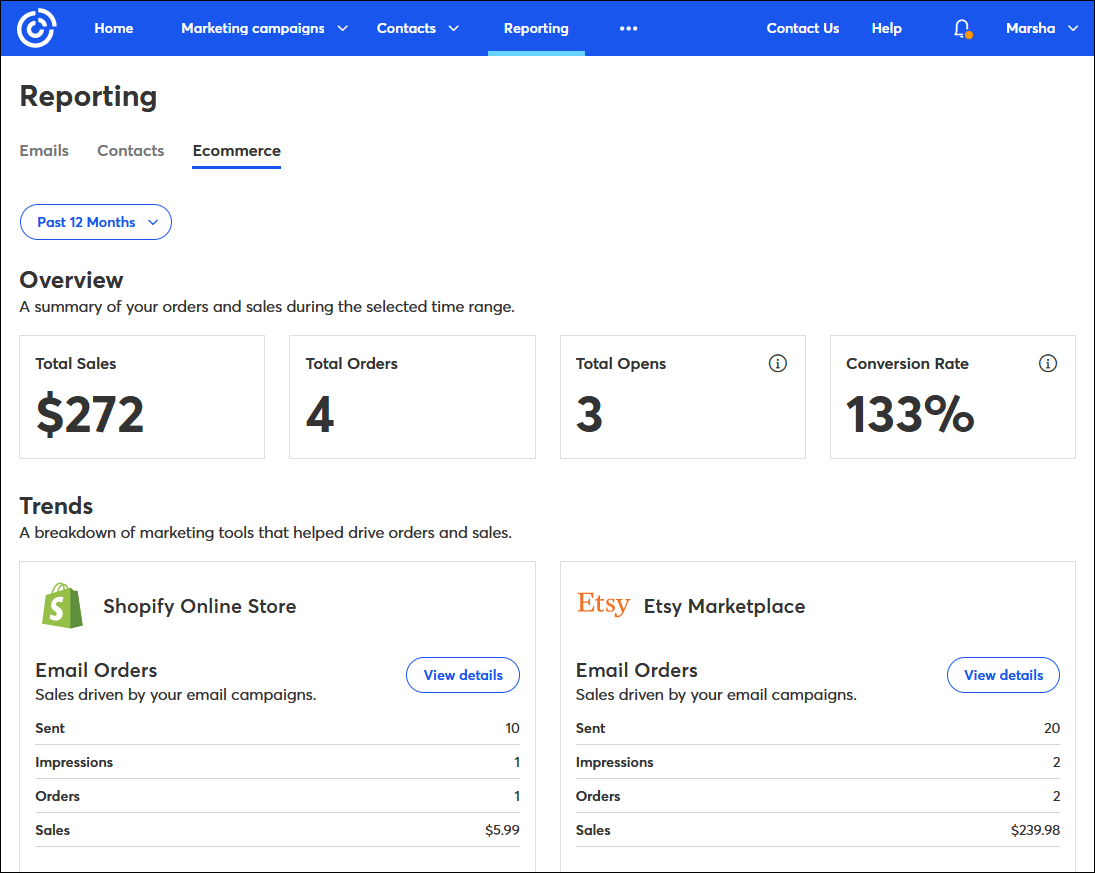The height and width of the screenshot is (873, 1095).
Task: Select Reporting in the top navigation
Action: (x=536, y=29)
